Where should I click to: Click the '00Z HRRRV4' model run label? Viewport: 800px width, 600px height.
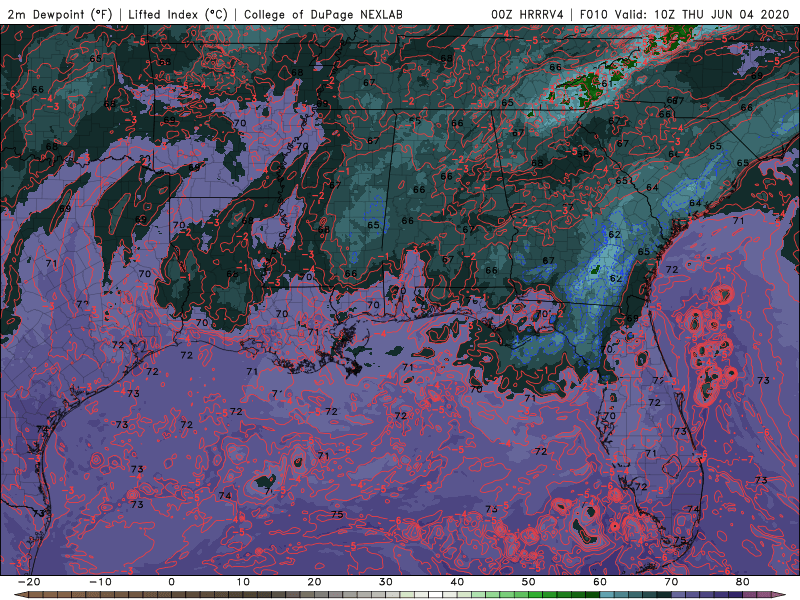527,14
